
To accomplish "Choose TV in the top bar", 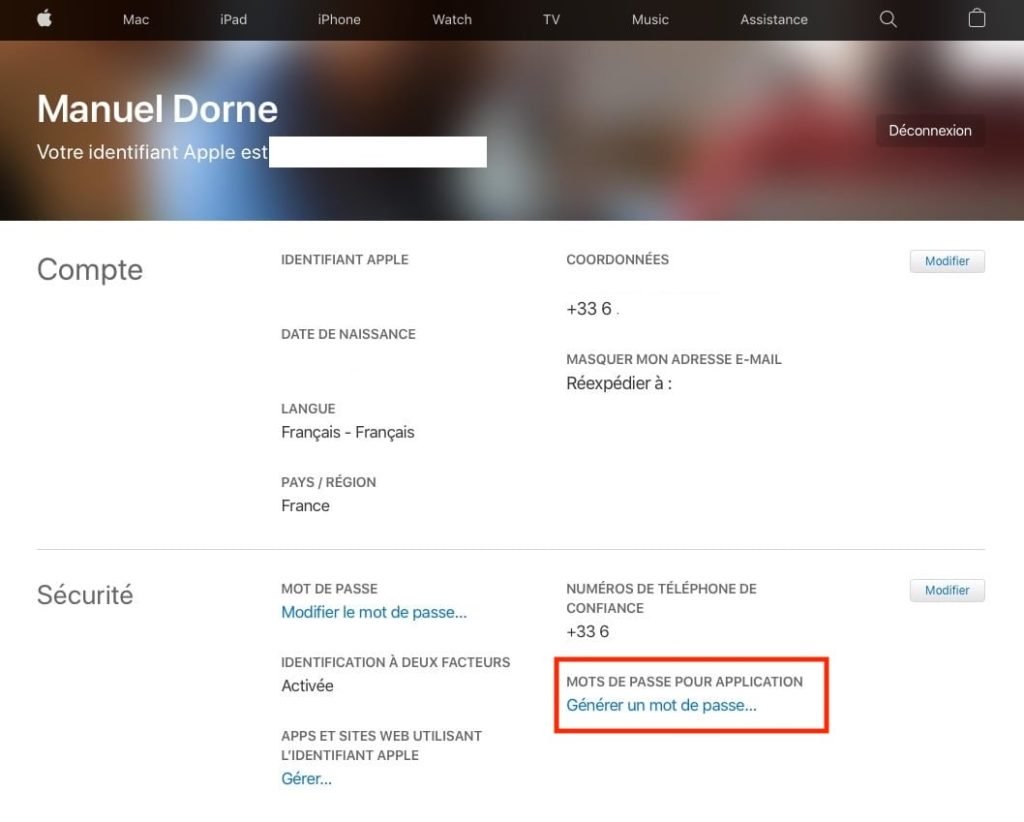I will point(551,20).
